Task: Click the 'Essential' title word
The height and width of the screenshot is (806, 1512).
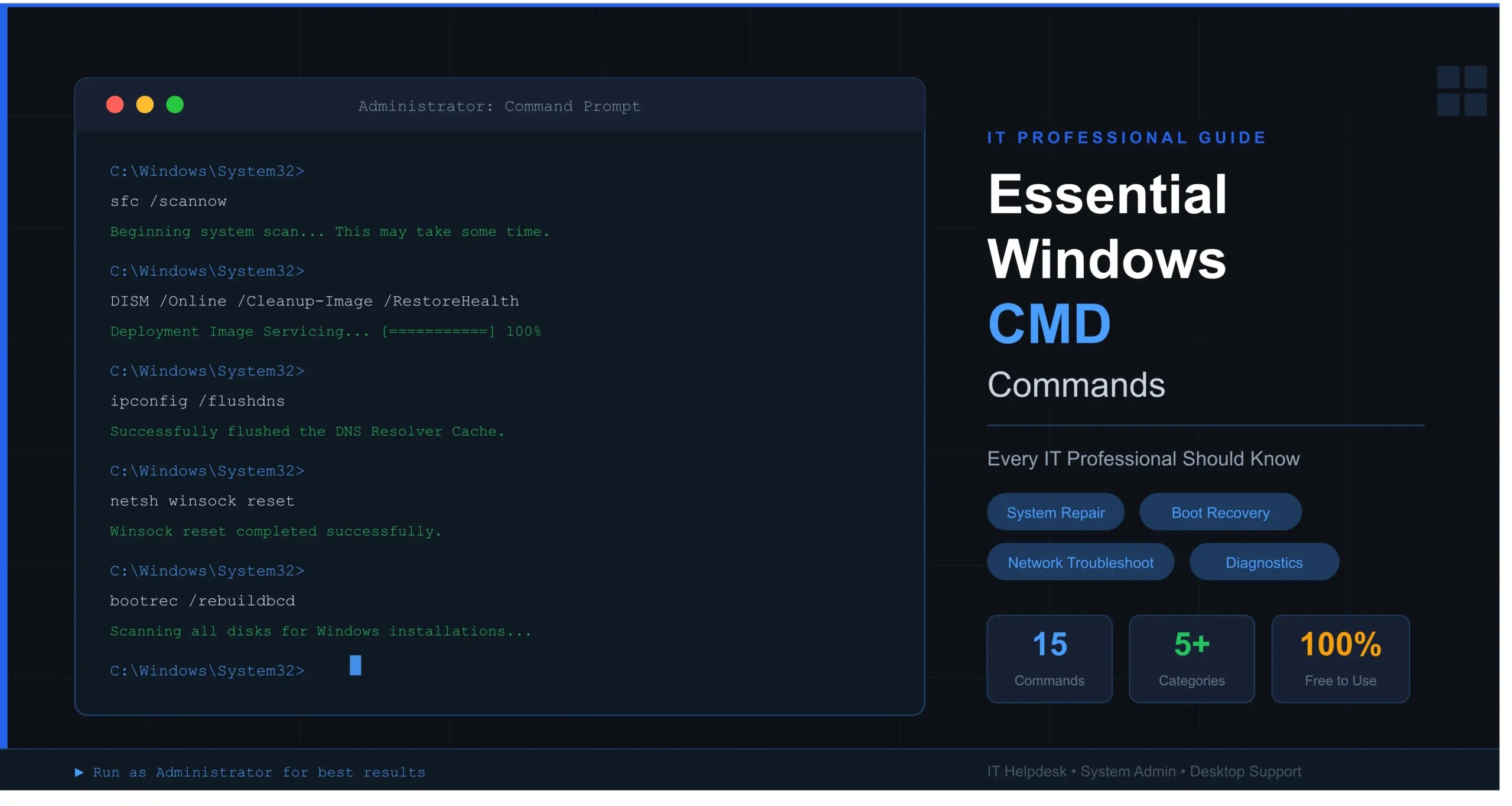Action: [x=1107, y=194]
